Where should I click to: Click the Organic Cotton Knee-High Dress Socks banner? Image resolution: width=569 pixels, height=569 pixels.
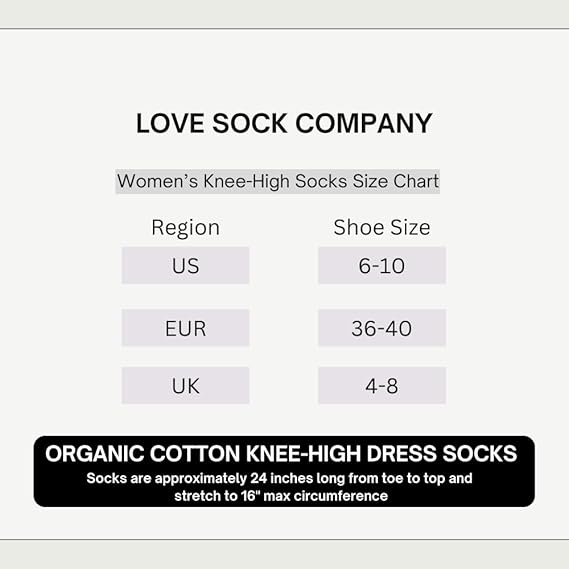click(284, 471)
